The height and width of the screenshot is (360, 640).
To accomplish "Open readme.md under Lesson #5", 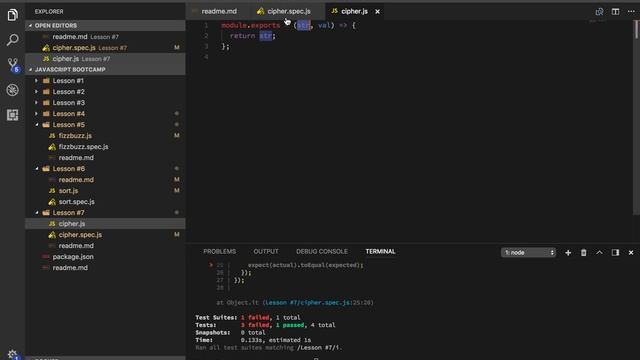I will click(x=105, y=158).
